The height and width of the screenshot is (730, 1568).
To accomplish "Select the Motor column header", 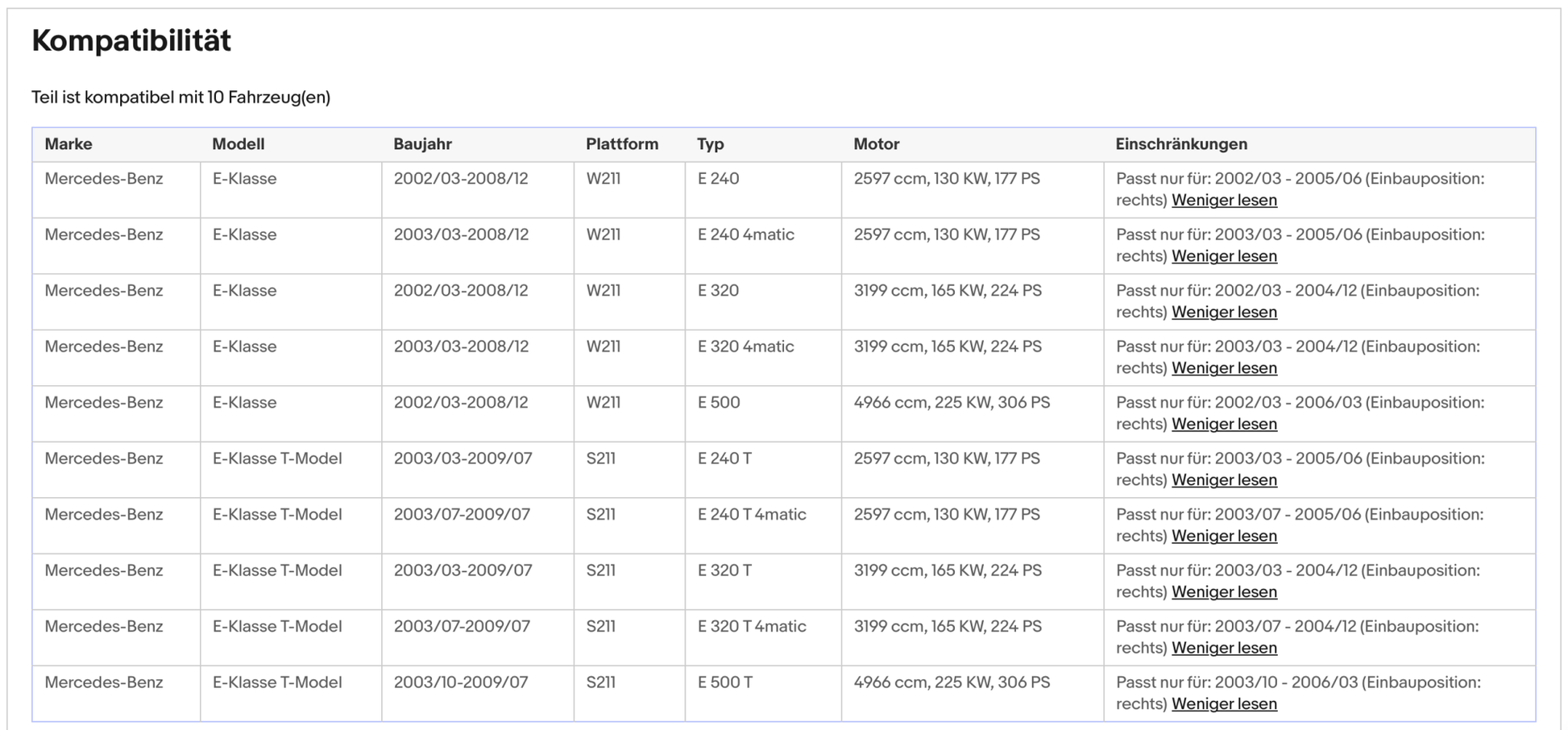I will pos(876,144).
